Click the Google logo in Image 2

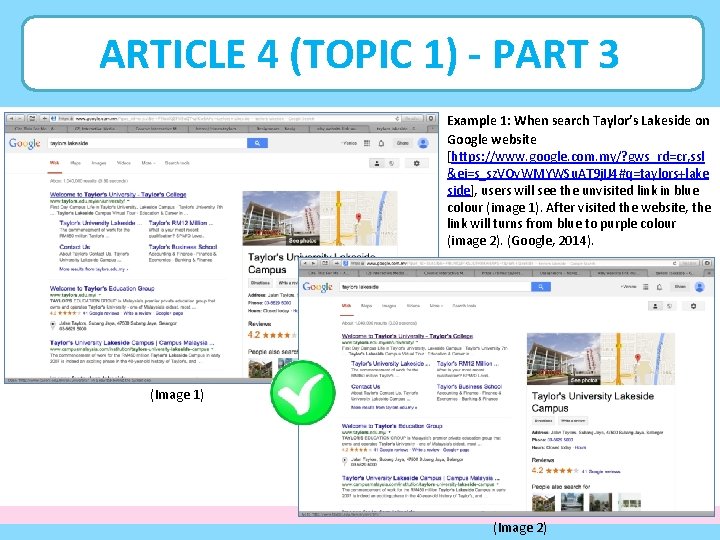click(x=317, y=287)
